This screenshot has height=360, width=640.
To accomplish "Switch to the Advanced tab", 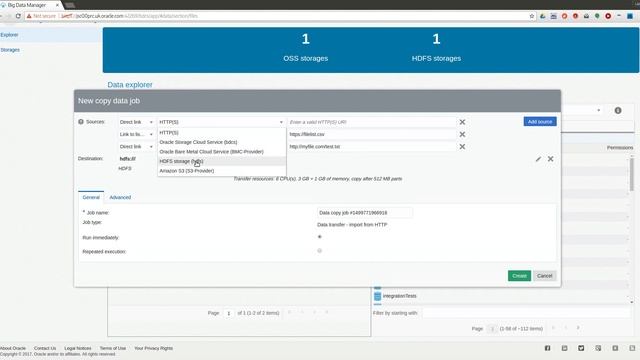I will click(x=120, y=197).
